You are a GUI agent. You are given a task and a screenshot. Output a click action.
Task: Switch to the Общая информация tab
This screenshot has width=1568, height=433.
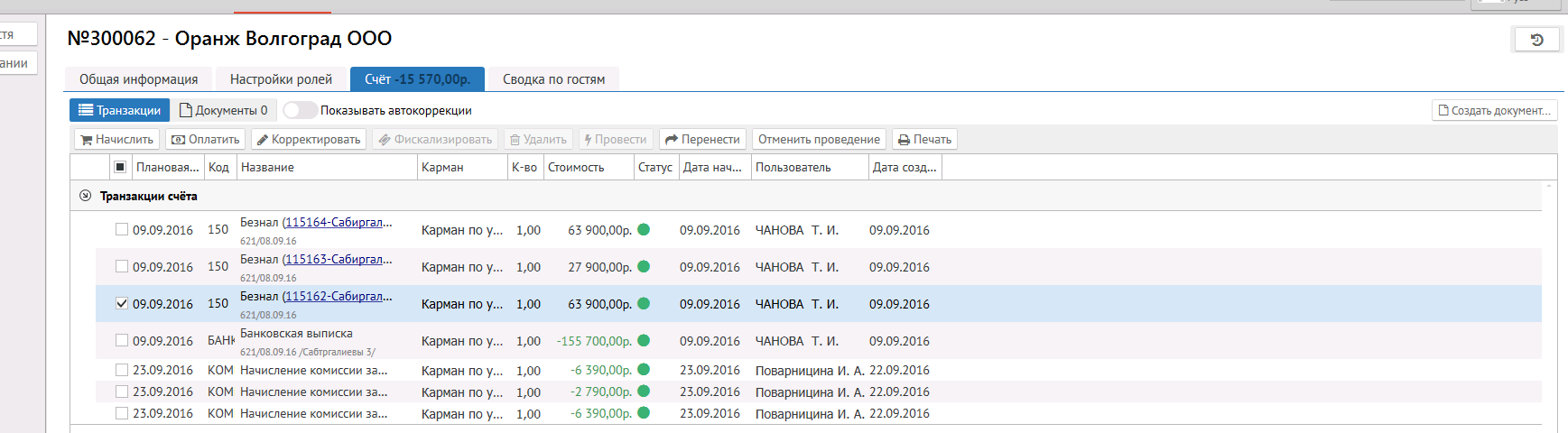pos(138,79)
